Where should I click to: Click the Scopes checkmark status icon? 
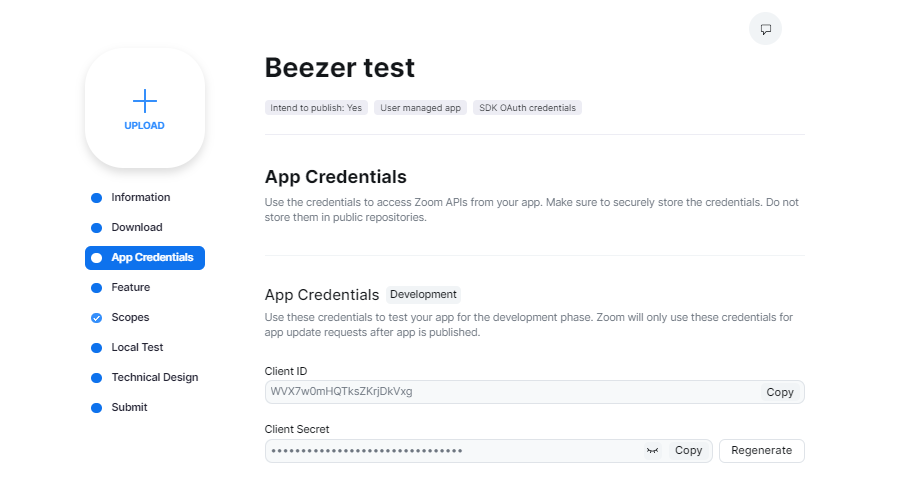point(96,318)
